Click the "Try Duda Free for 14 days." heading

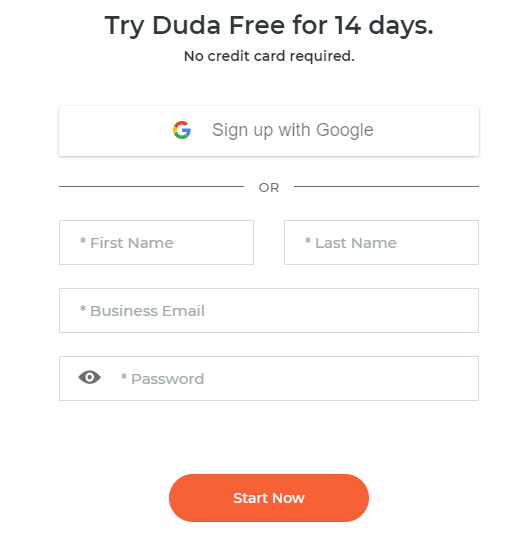269,26
